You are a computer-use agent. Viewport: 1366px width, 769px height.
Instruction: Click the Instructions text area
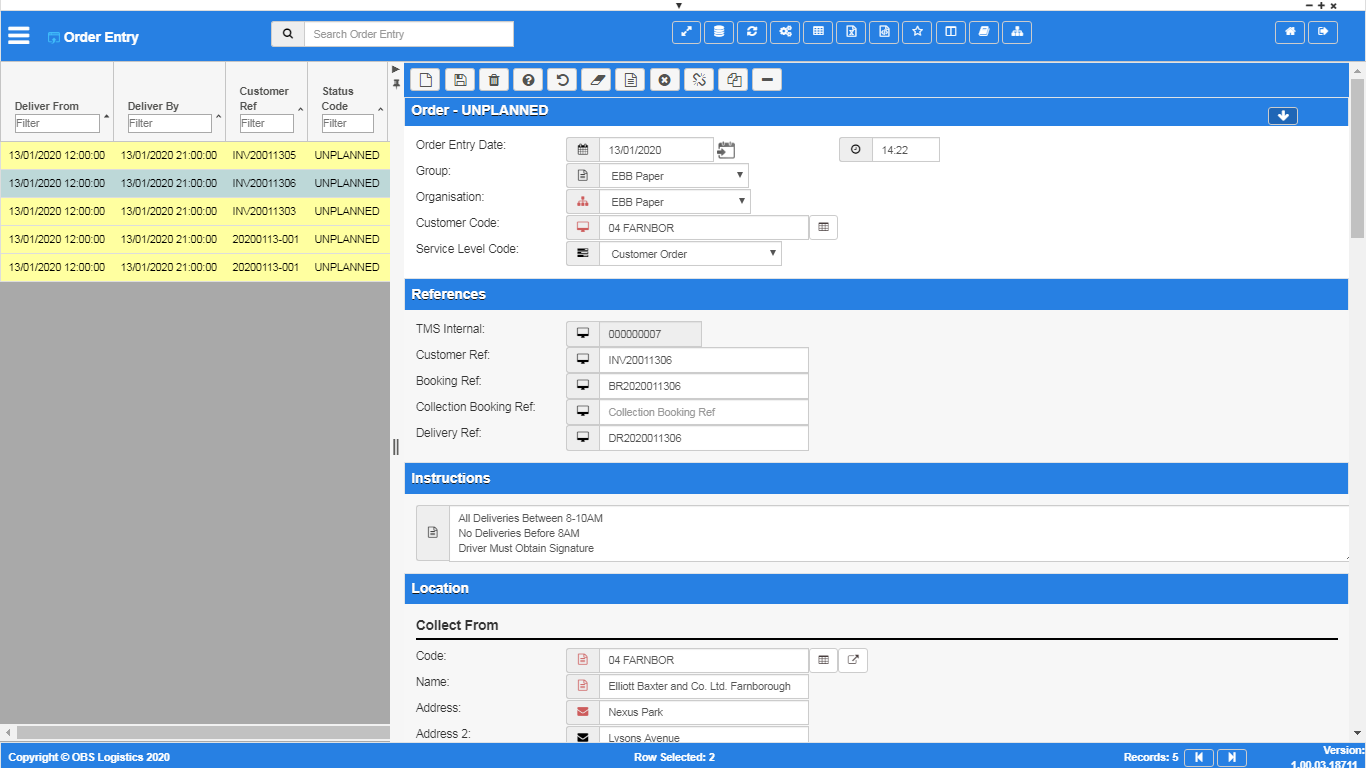[x=899, y=533]
